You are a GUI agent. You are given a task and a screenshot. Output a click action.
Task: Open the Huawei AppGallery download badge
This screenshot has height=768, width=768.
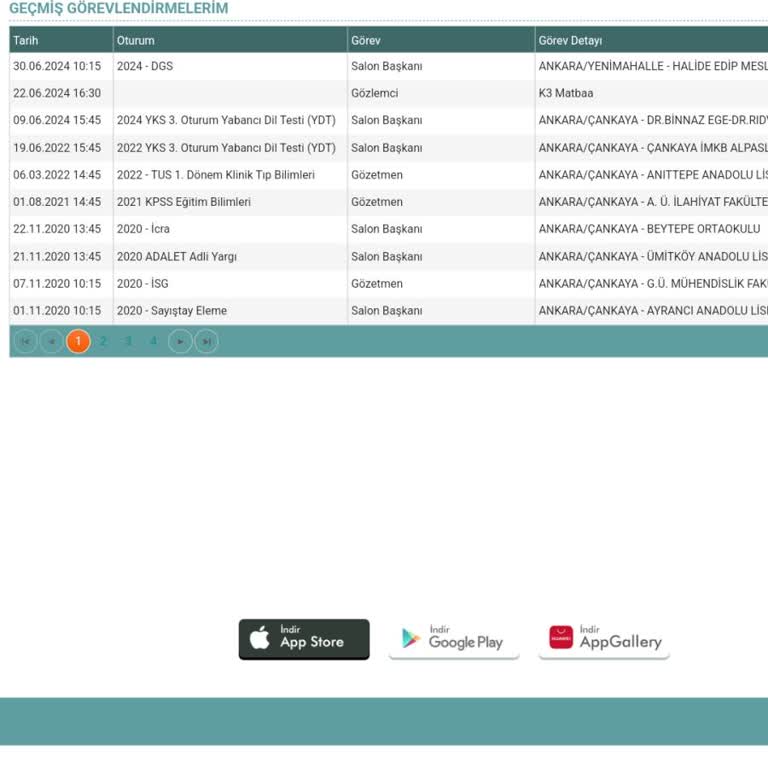tap(604, 640)
